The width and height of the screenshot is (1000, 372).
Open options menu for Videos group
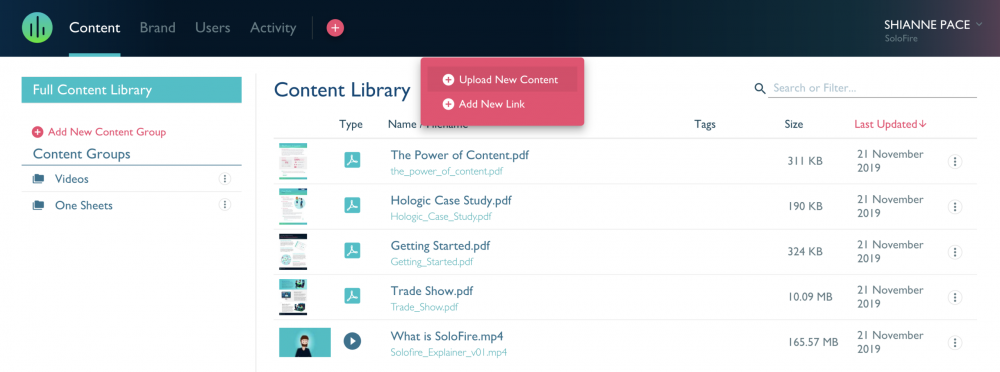[x=224, y=179]
